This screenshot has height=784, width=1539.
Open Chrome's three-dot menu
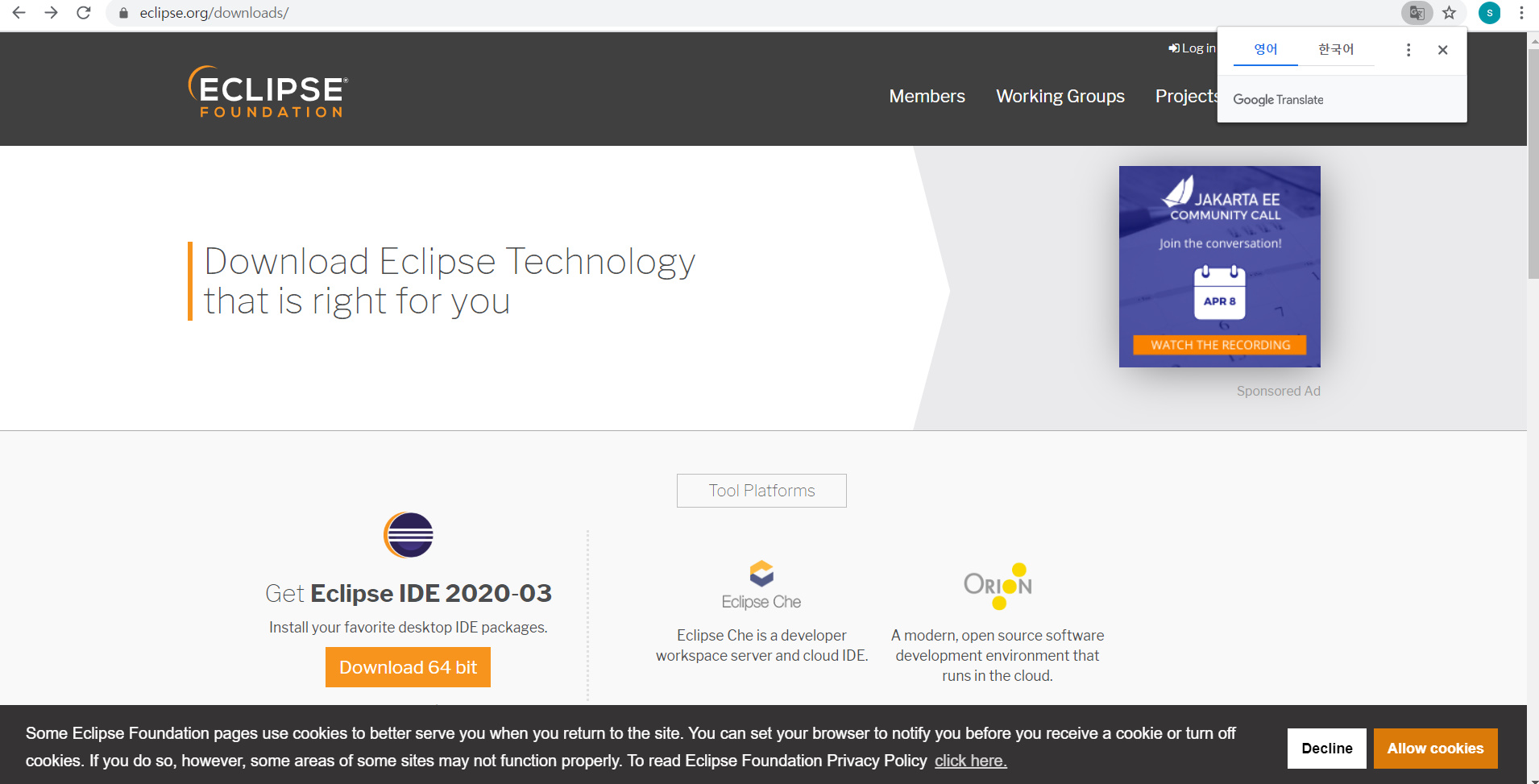tap(1521, 13)
